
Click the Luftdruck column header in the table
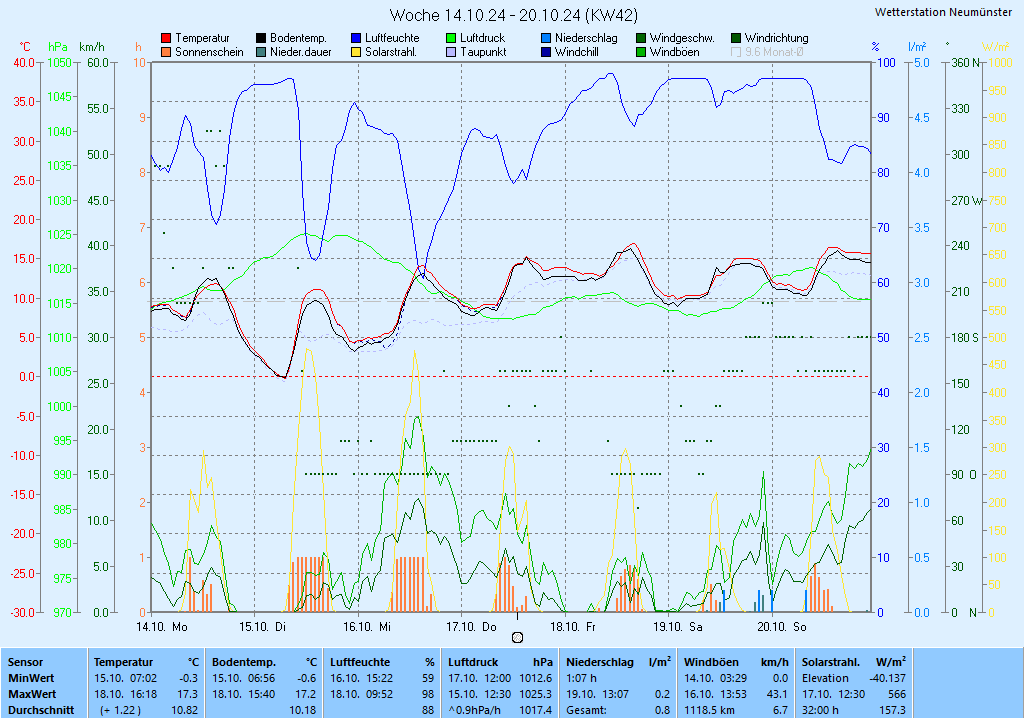pyautogui.click(x=473, y=662)
